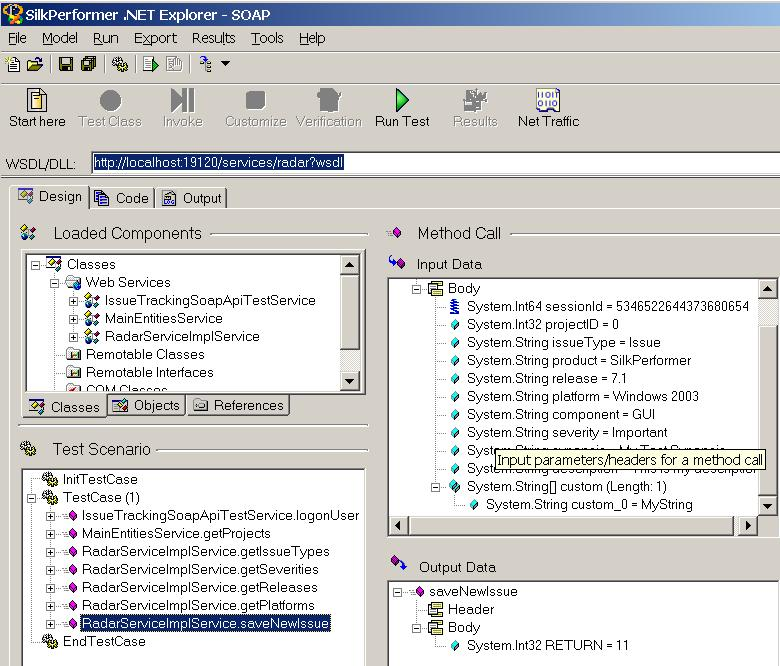This screenshot has width=780, height=666.
Task: Select System.Int32 RETURN = 11 value
Action: click(547, 646)
